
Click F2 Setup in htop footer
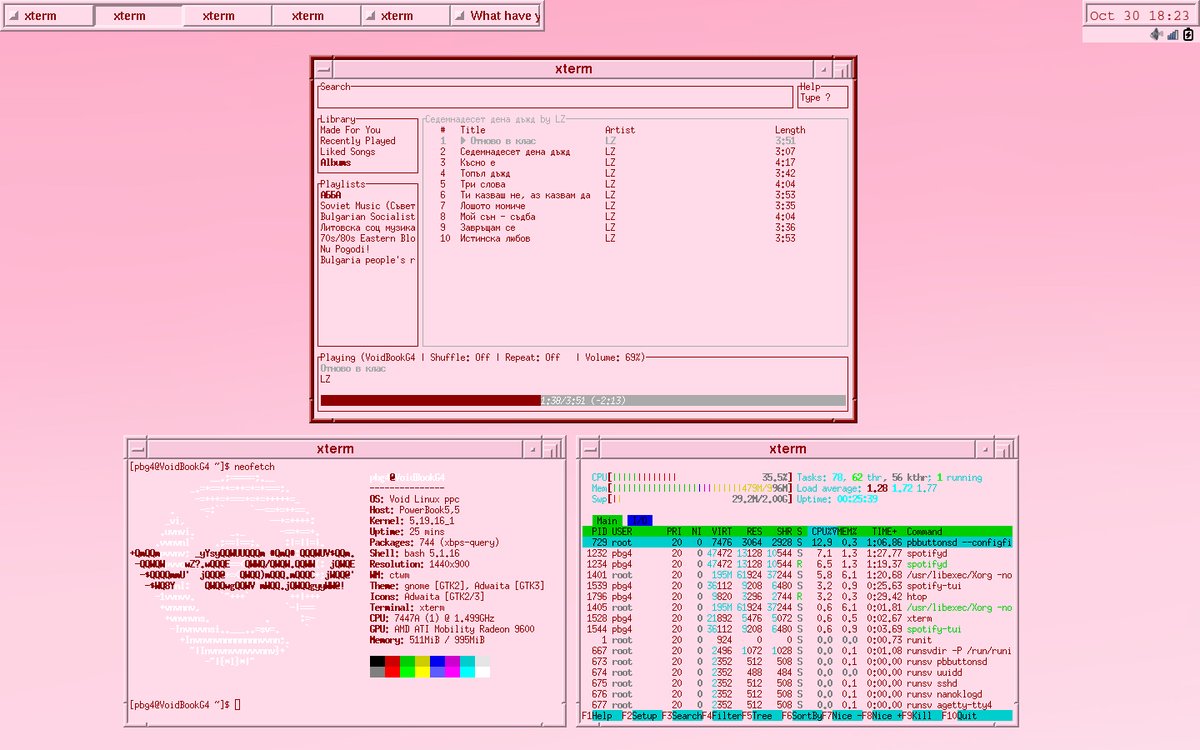(642, 717)
